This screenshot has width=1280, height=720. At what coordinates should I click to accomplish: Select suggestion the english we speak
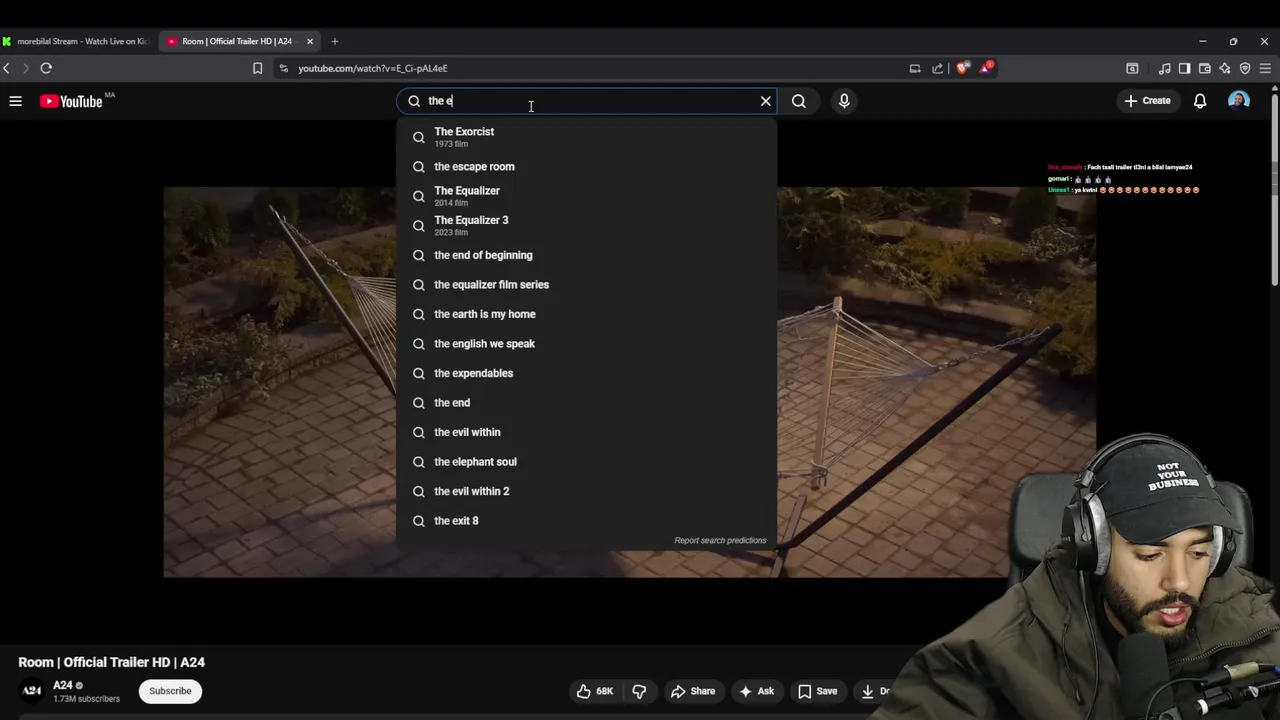click(586, 343)
